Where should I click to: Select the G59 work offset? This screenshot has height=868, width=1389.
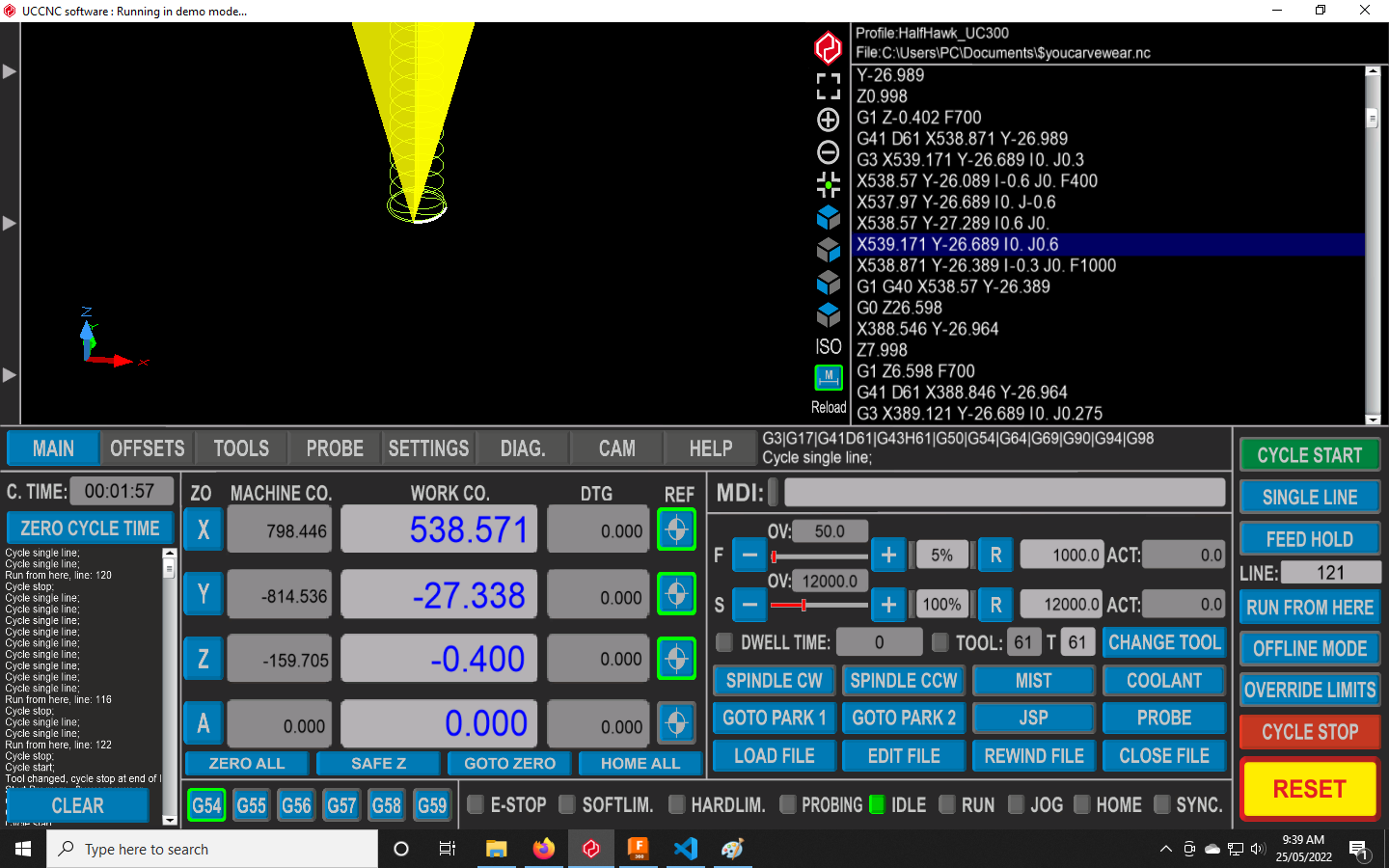432,804
